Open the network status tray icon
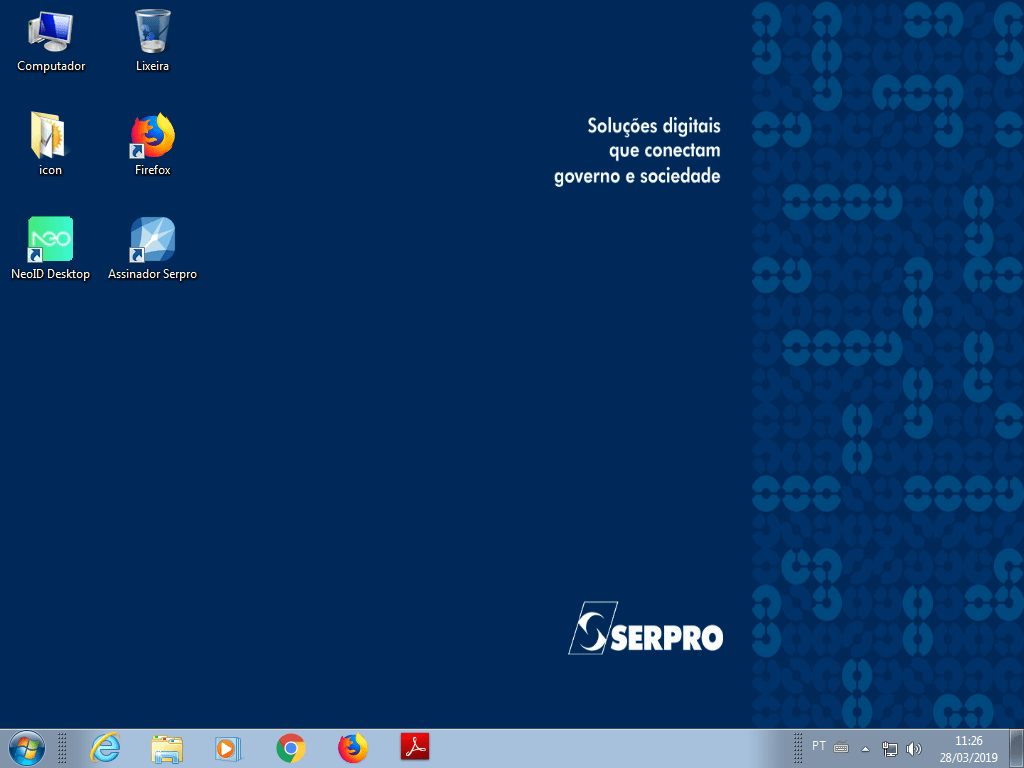This screenshot has width=1024, height=768. click(x=889, y=749)
